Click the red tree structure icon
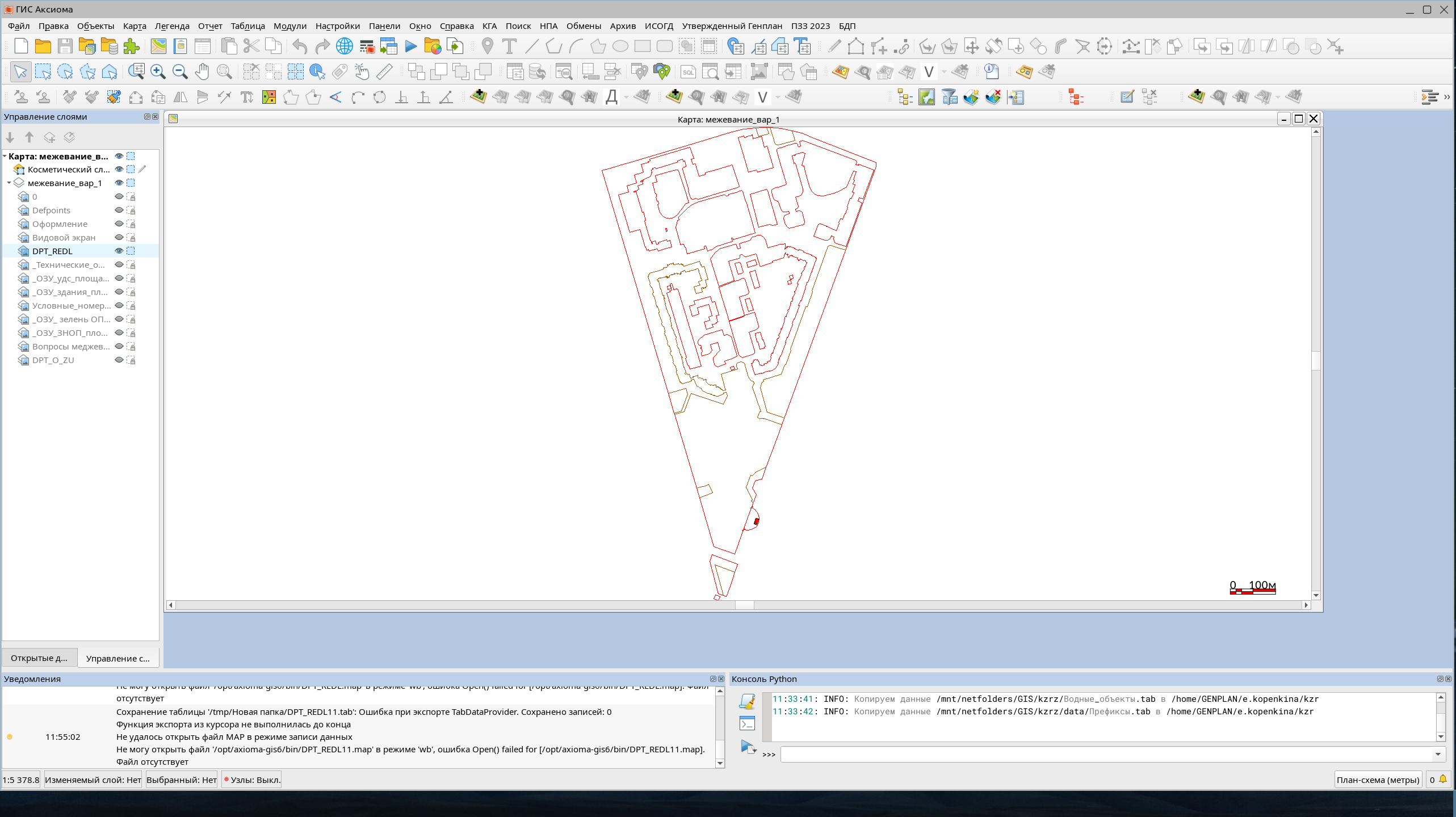 click(x=1076, y=97)
